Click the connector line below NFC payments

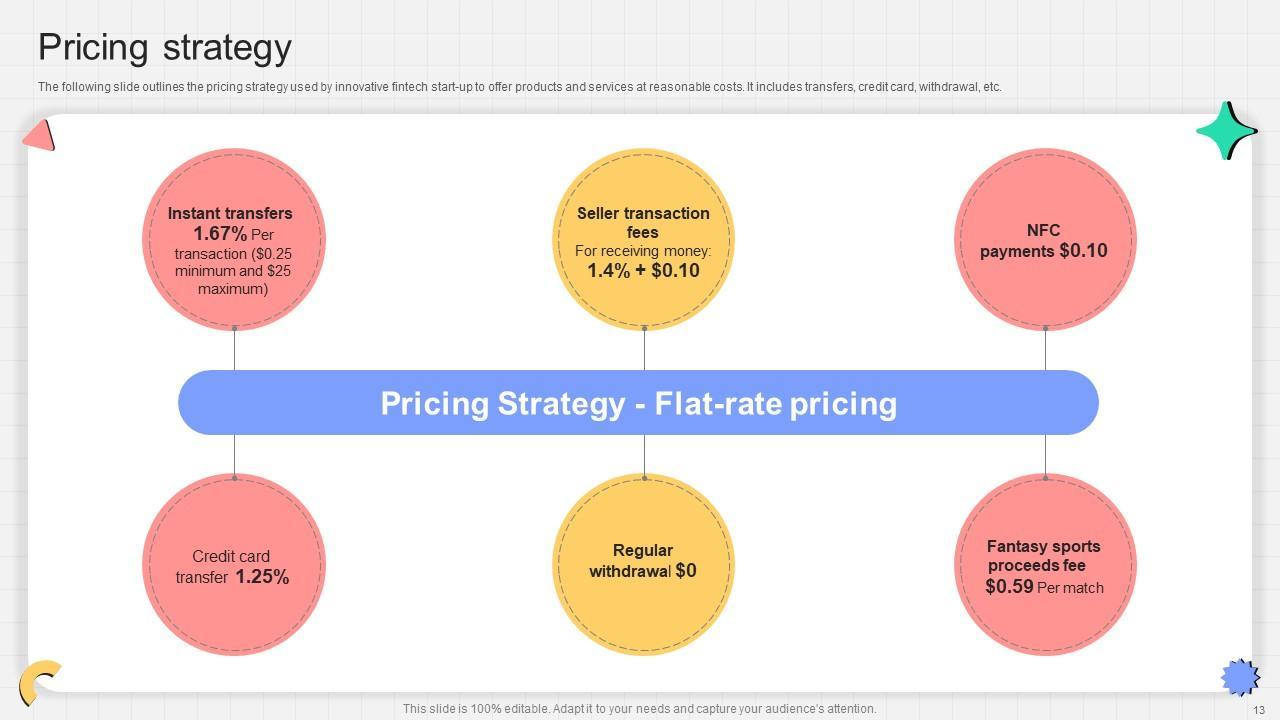tap(1045, 349)
